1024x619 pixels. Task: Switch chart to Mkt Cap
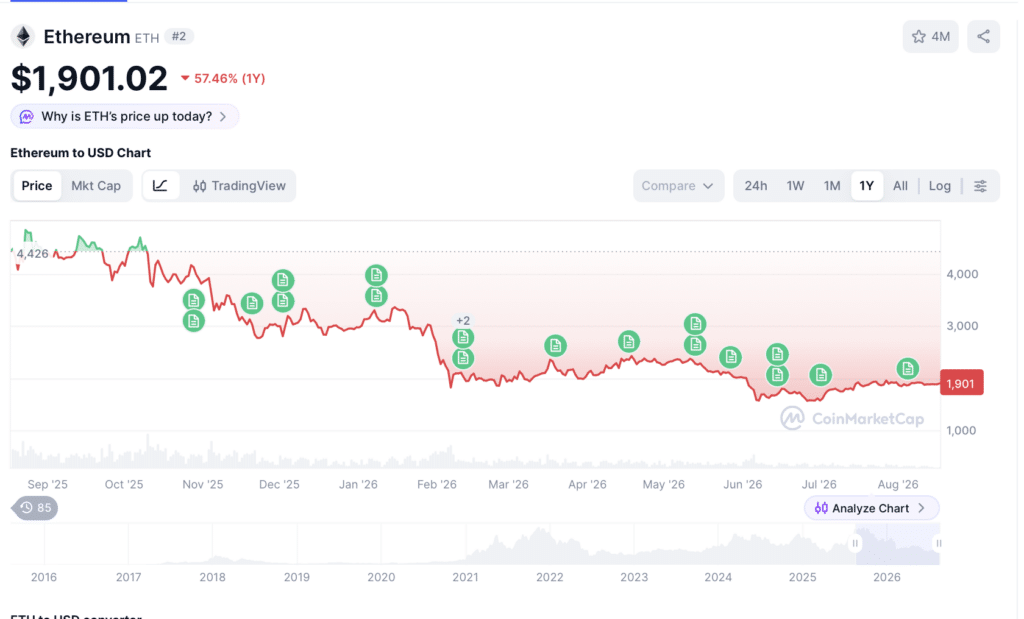[x=96, y=186]
